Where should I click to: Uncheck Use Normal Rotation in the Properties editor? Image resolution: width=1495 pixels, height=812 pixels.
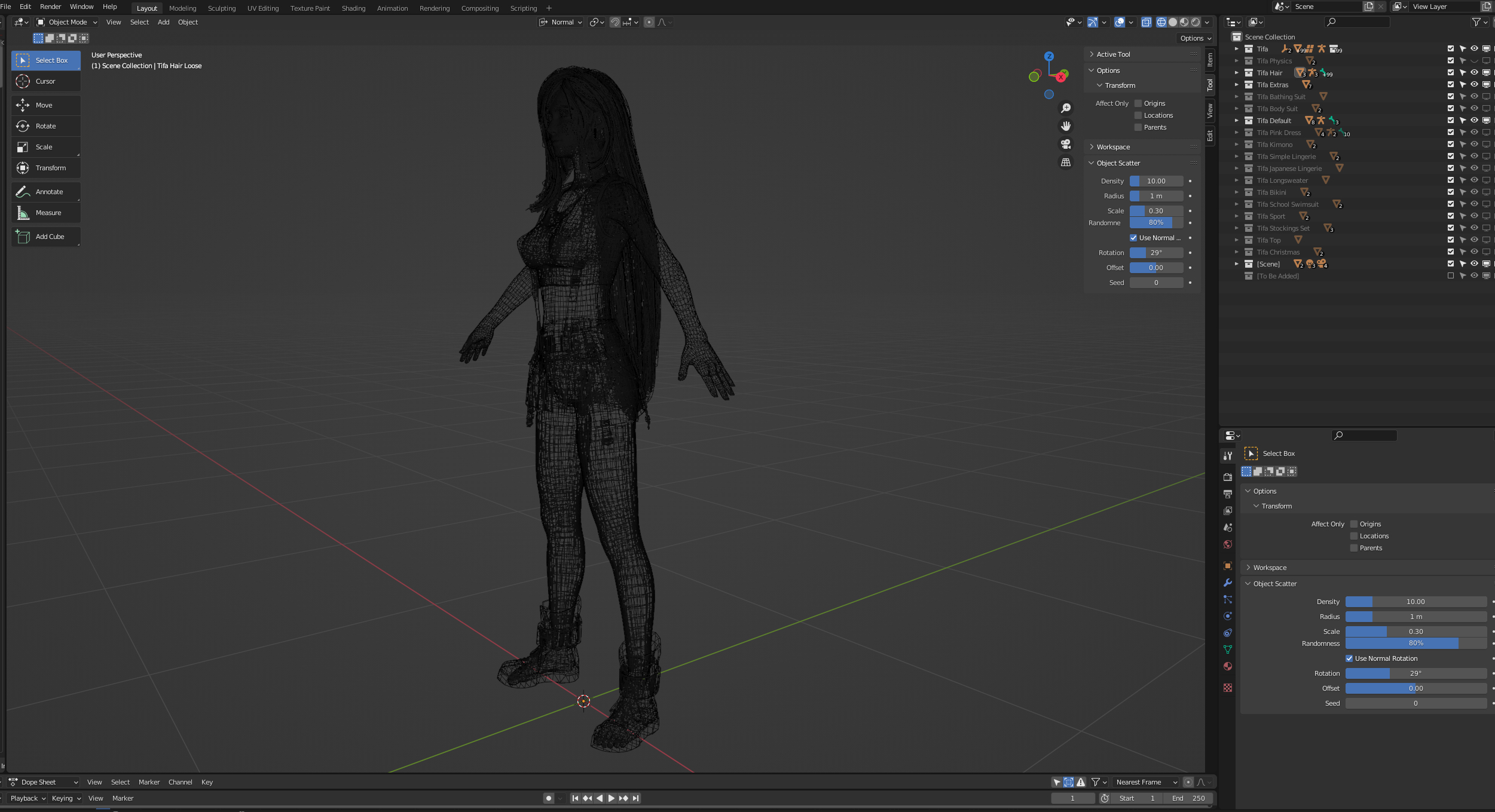click(x=1349, y=658)
